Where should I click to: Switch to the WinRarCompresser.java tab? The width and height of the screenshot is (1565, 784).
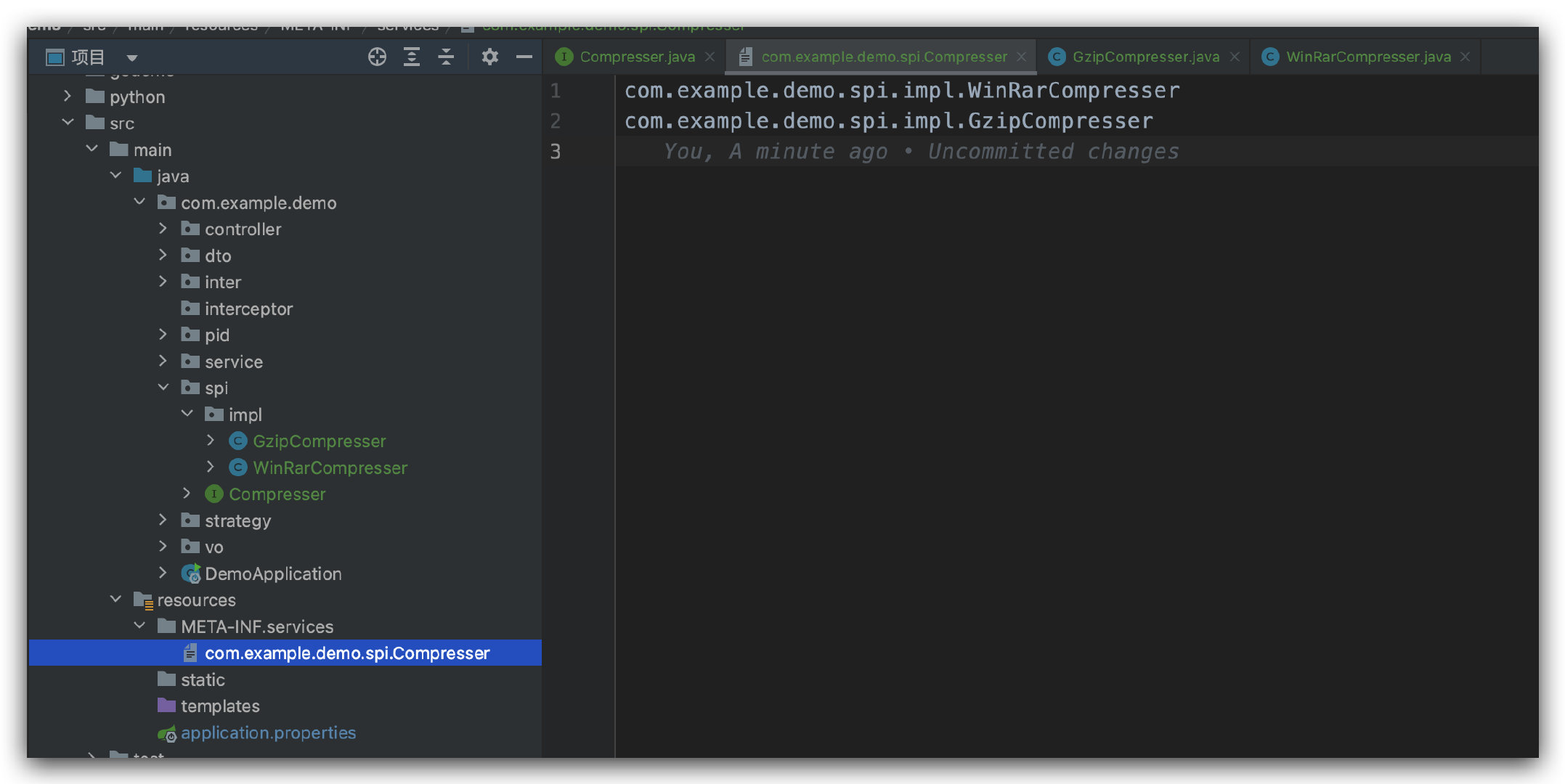coord(1368,57)
